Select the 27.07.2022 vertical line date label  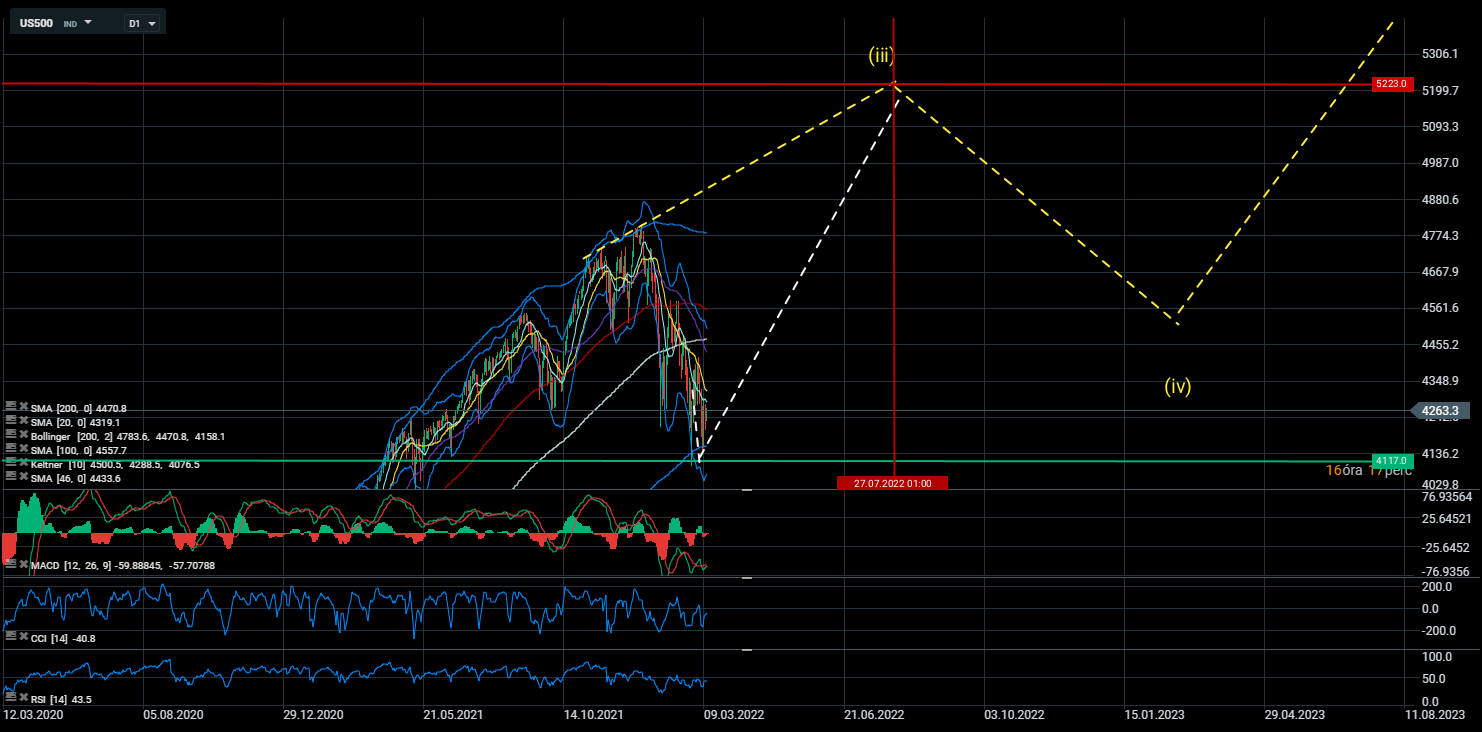(x=892, y=483)
